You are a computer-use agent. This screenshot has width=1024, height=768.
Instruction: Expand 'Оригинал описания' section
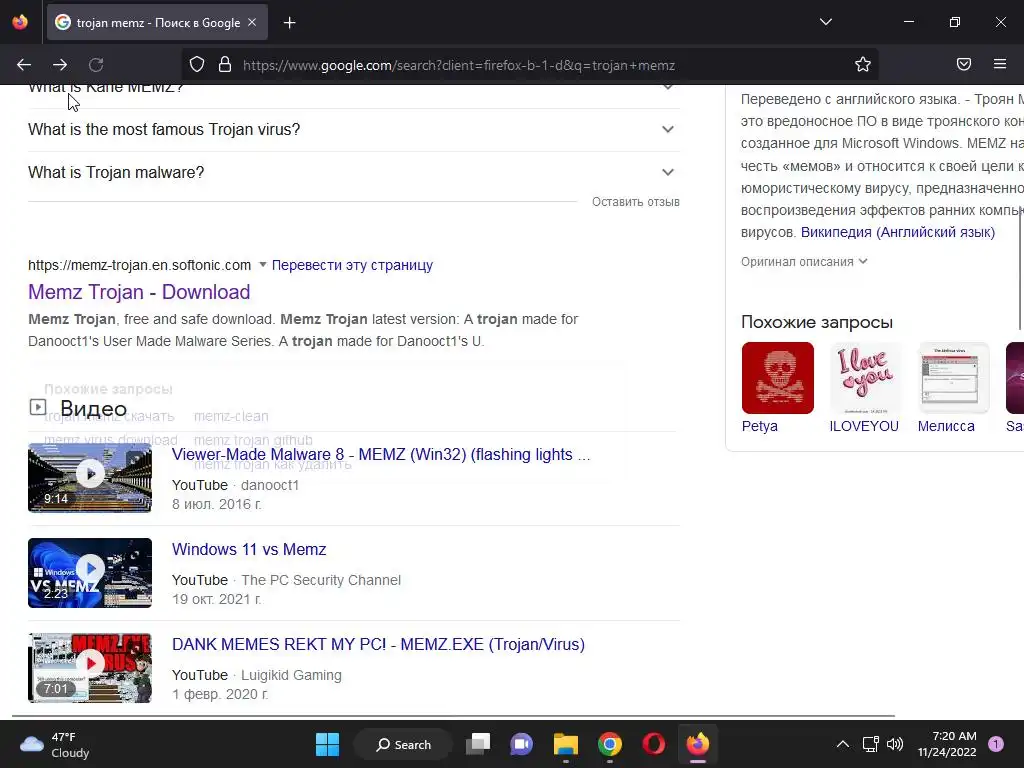coord(804,261)
